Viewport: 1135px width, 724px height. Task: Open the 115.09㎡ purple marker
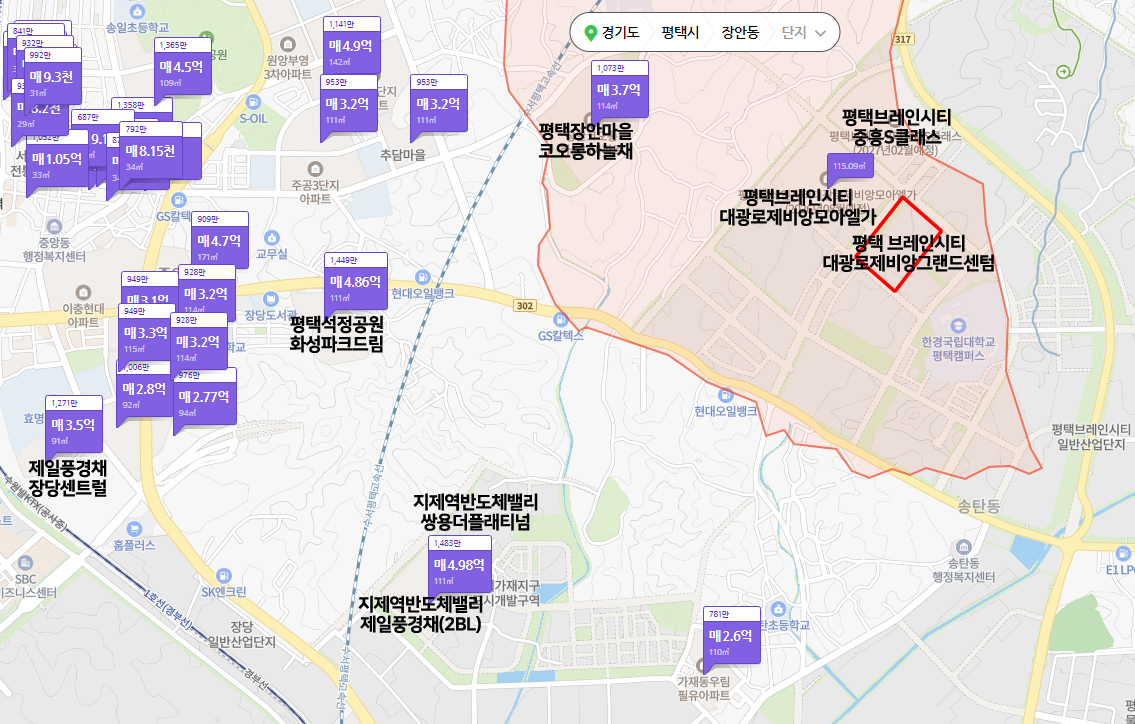(x=850, y=167)
